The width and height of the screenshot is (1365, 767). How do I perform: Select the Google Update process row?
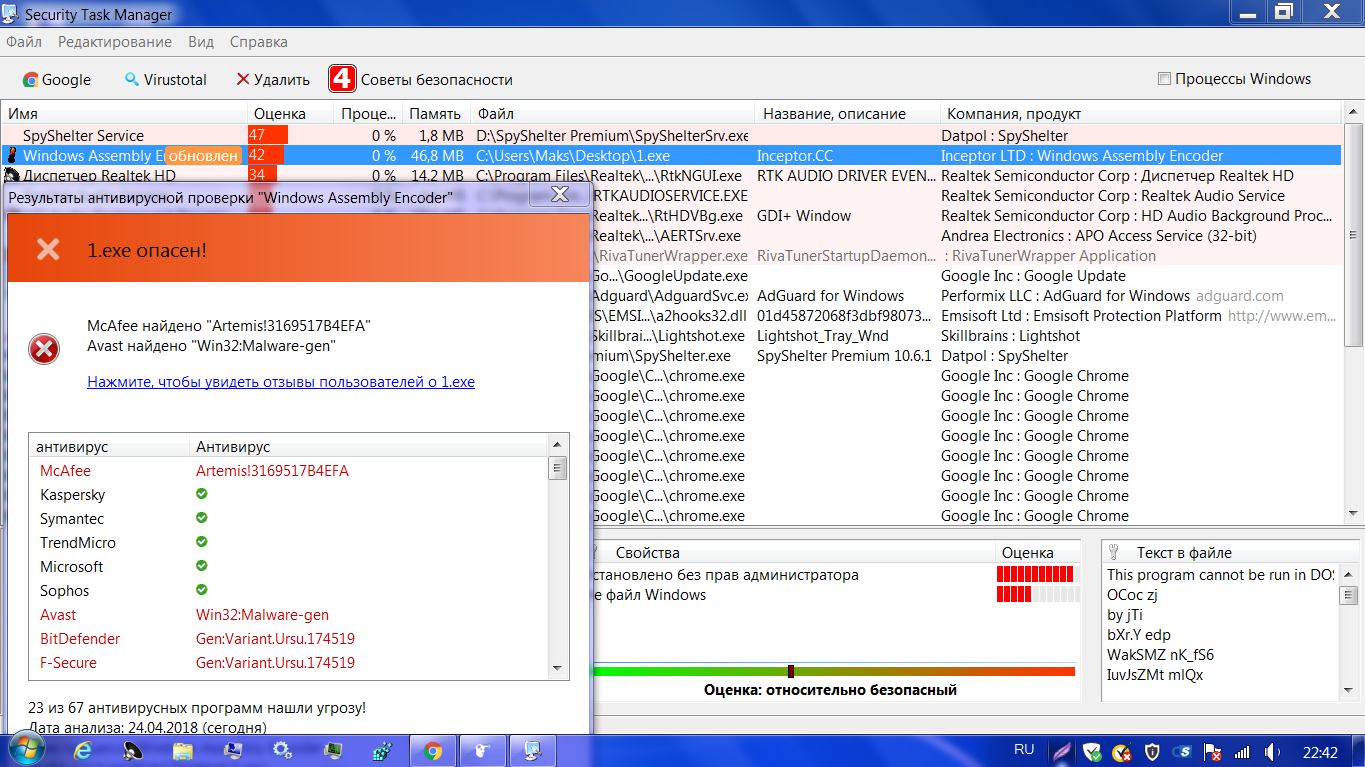tap(966, 276)
